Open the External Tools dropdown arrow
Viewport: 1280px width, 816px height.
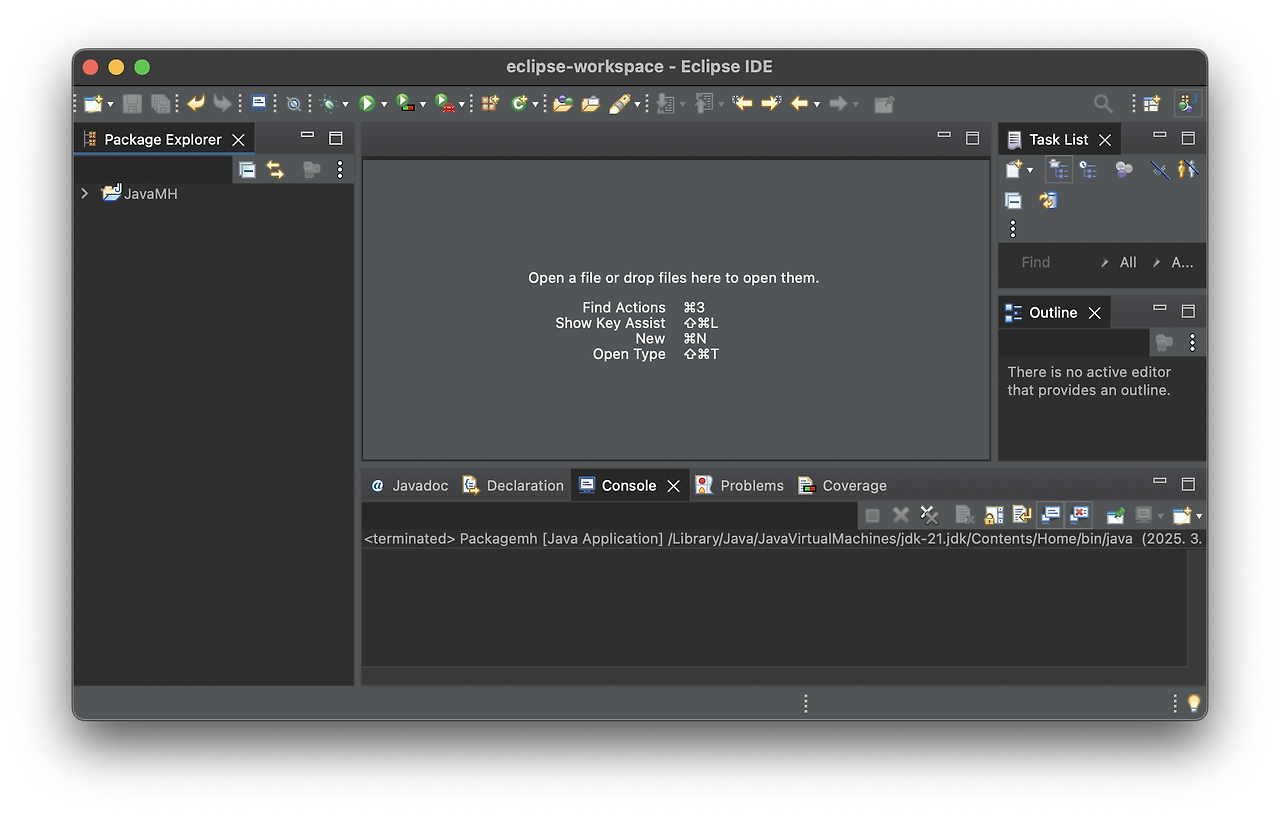click(462, 104)
